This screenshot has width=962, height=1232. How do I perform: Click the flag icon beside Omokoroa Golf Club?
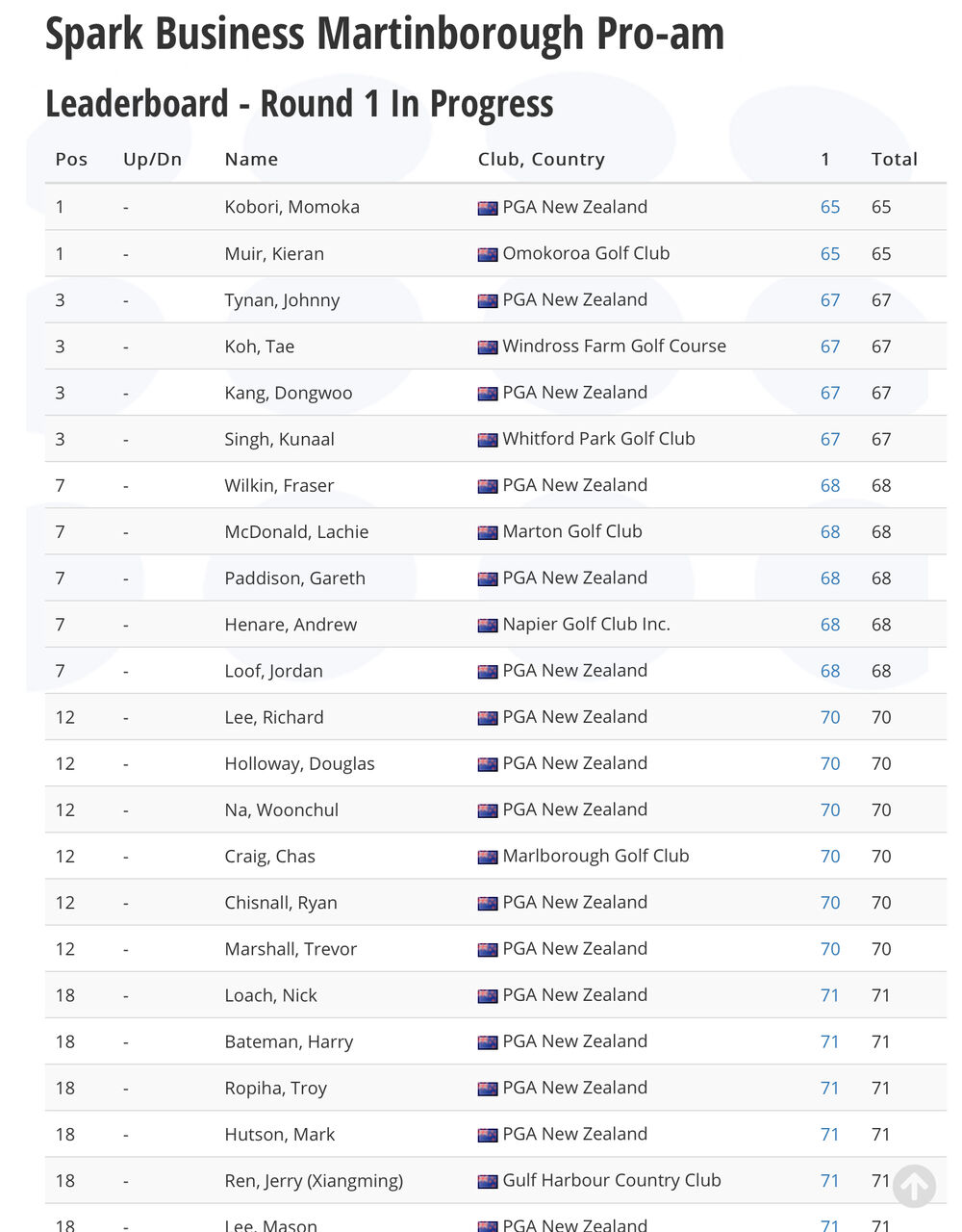[488, 255]
